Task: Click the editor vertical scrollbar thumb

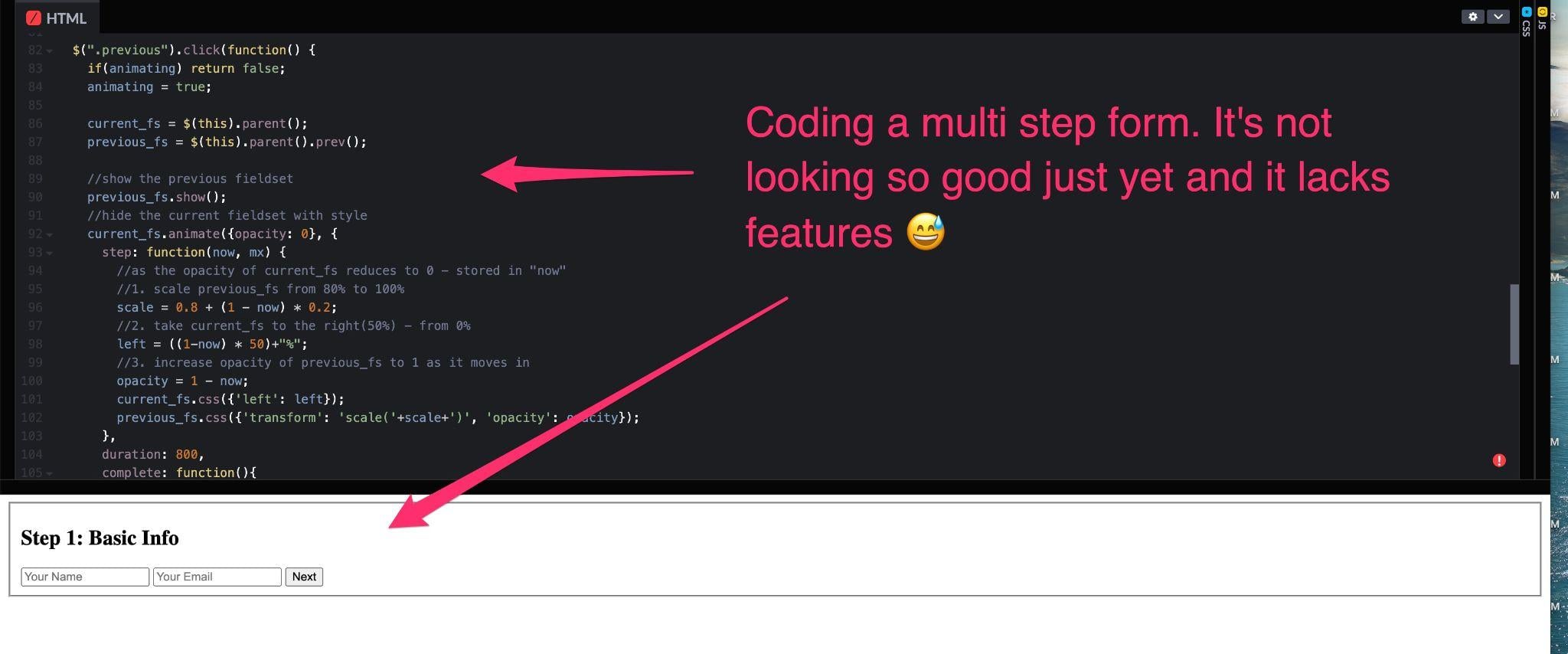Action: pyautogui.click(x=1514, y=324)
